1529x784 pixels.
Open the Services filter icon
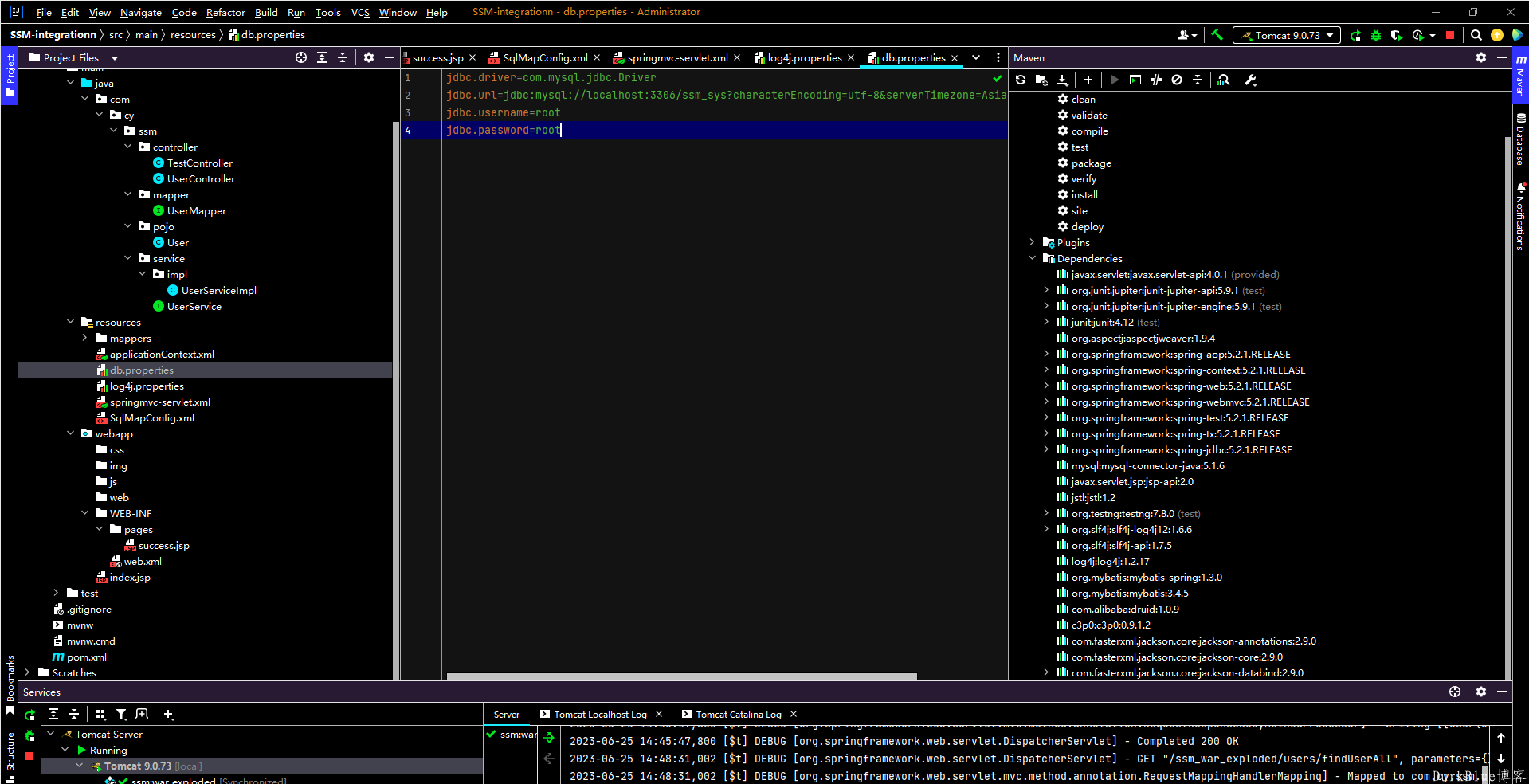(121, 715)
